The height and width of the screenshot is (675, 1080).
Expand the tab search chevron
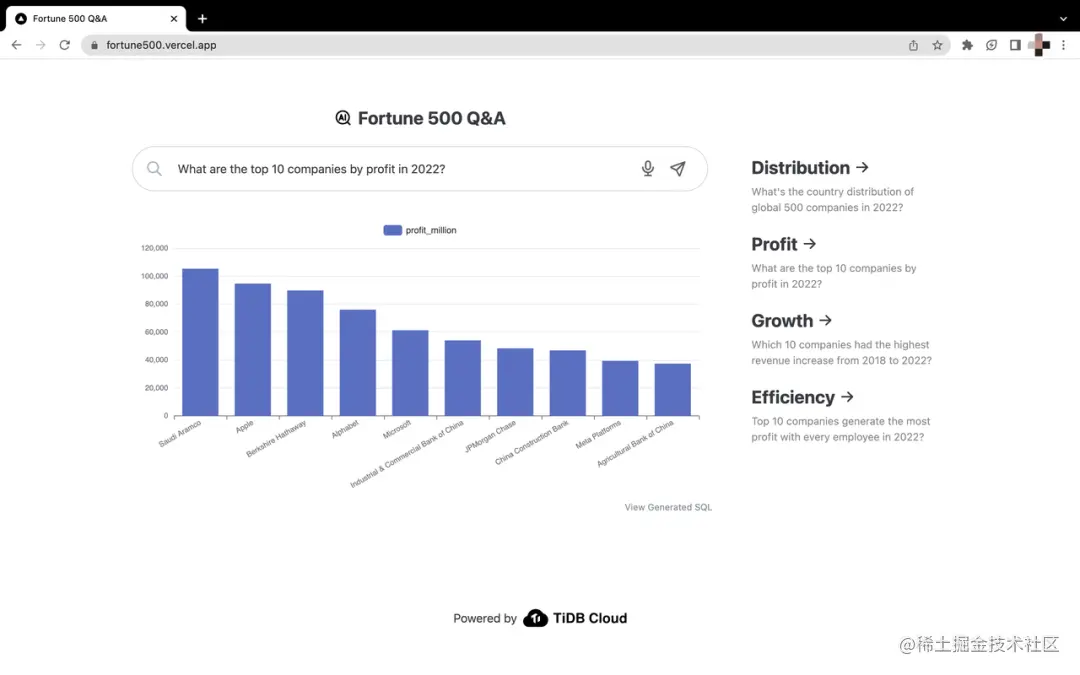tap(1063, 19)
